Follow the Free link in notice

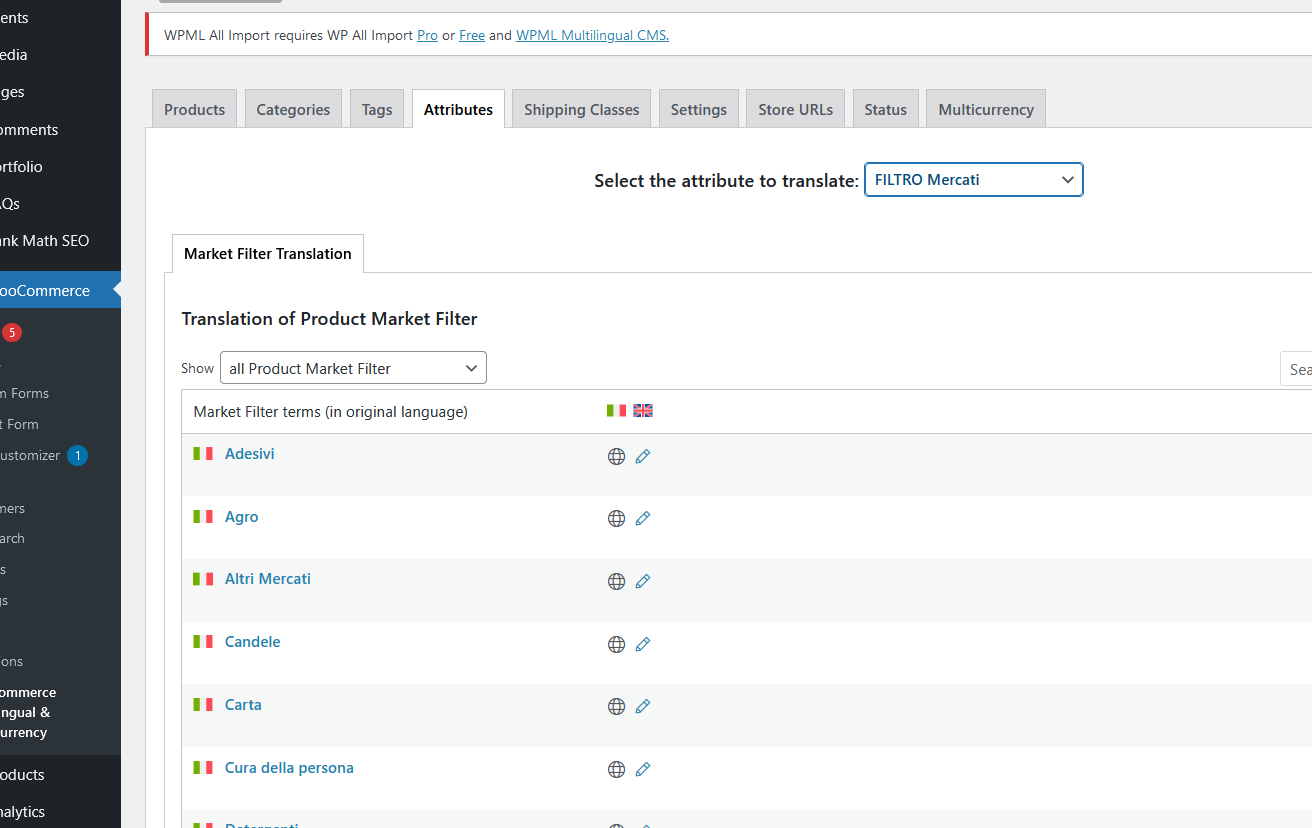point(472,35)
